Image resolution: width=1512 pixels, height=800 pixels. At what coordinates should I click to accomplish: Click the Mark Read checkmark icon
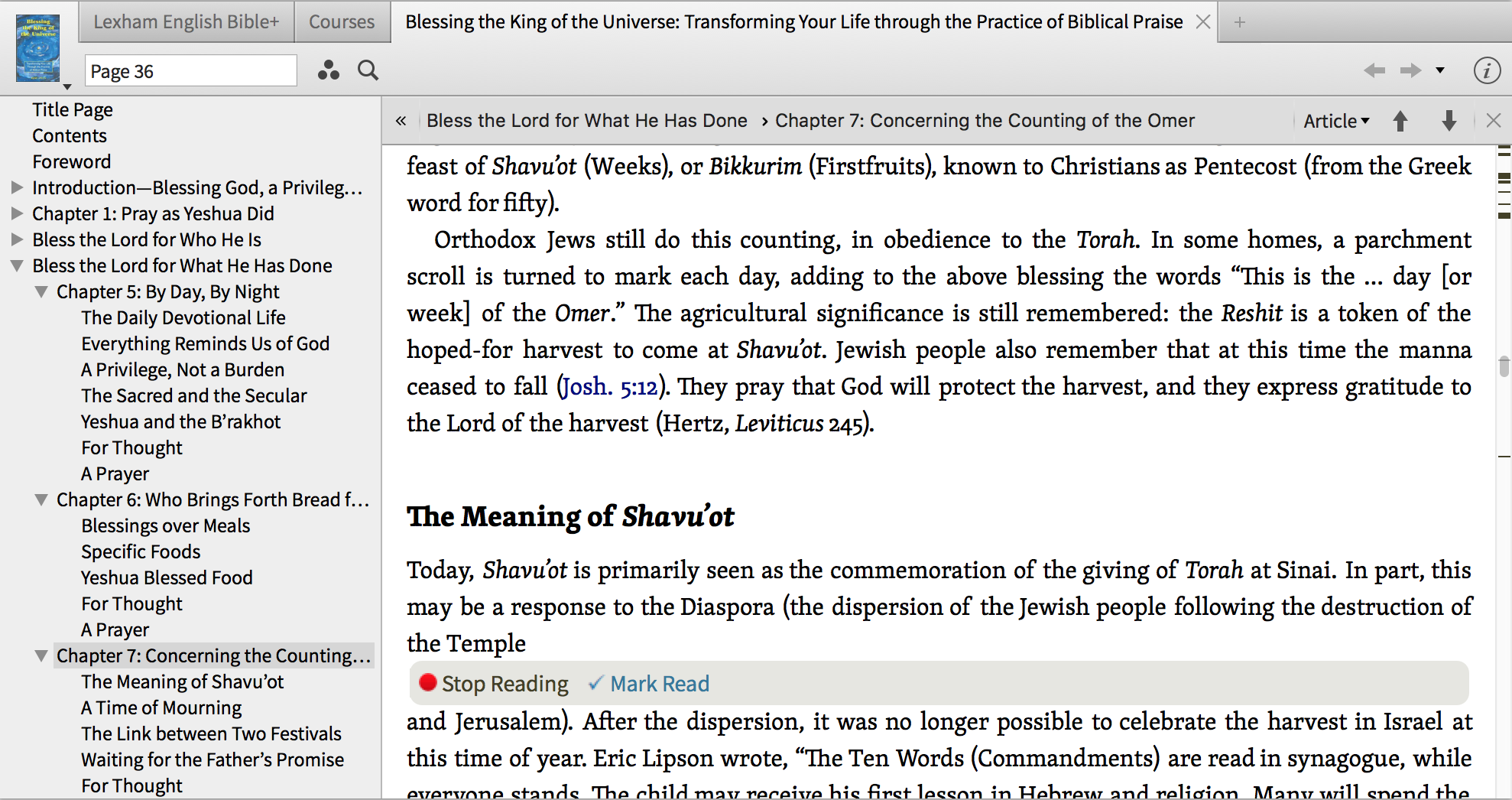(596, 683)
